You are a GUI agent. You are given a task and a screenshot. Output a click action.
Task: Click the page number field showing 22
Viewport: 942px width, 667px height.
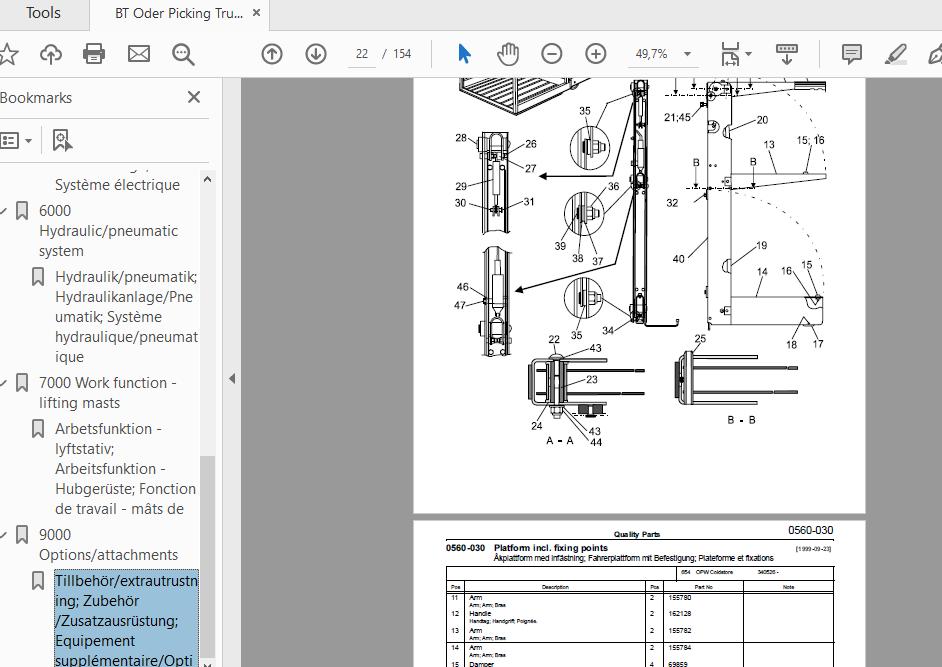tap(362, 54)
